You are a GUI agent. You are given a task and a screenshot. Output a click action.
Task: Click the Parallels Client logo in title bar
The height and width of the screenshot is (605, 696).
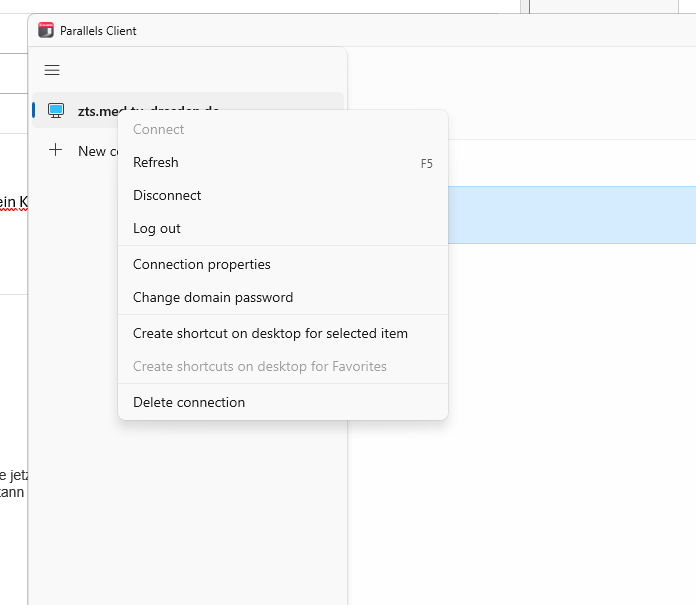pyautogui.click(x=46, y=30)
